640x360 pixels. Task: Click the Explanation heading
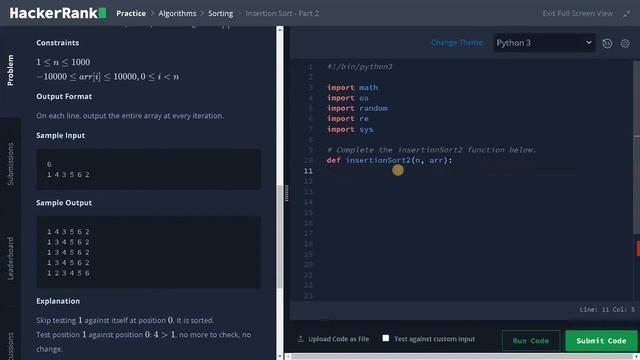point(58,301)
